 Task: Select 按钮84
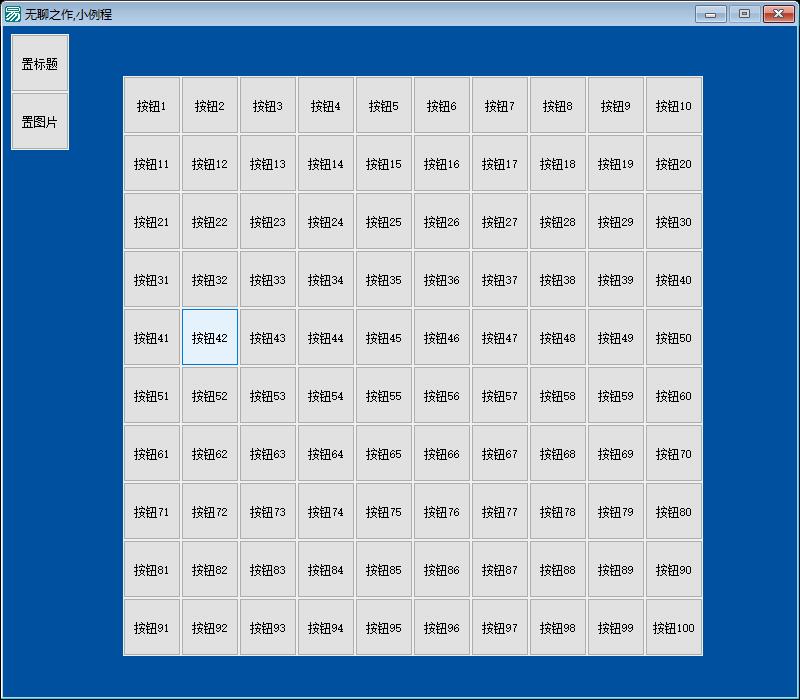326,569
